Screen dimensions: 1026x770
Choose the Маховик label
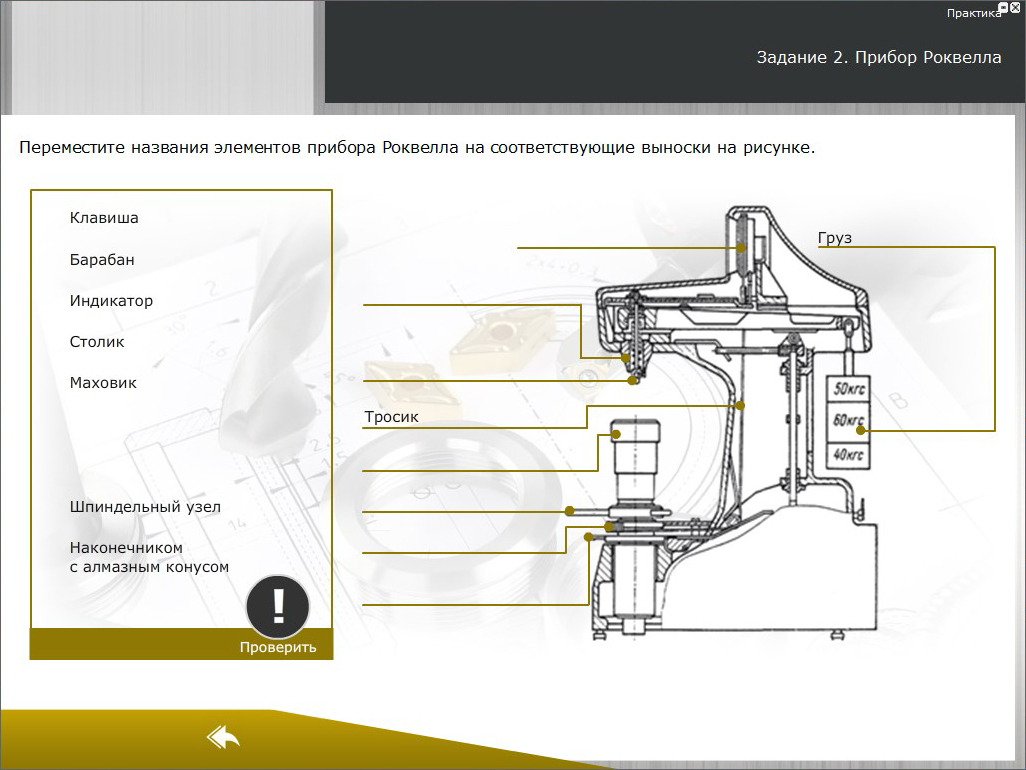click(x=103, y=383)
